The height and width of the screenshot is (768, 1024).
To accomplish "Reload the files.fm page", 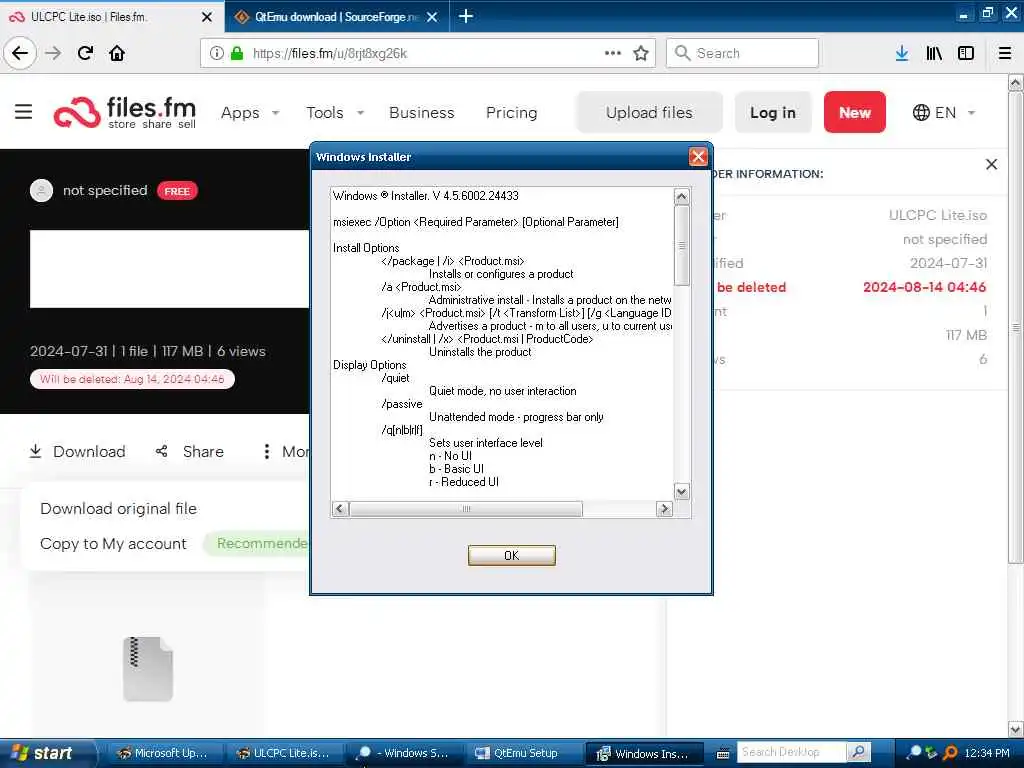I will coord(85,53).
